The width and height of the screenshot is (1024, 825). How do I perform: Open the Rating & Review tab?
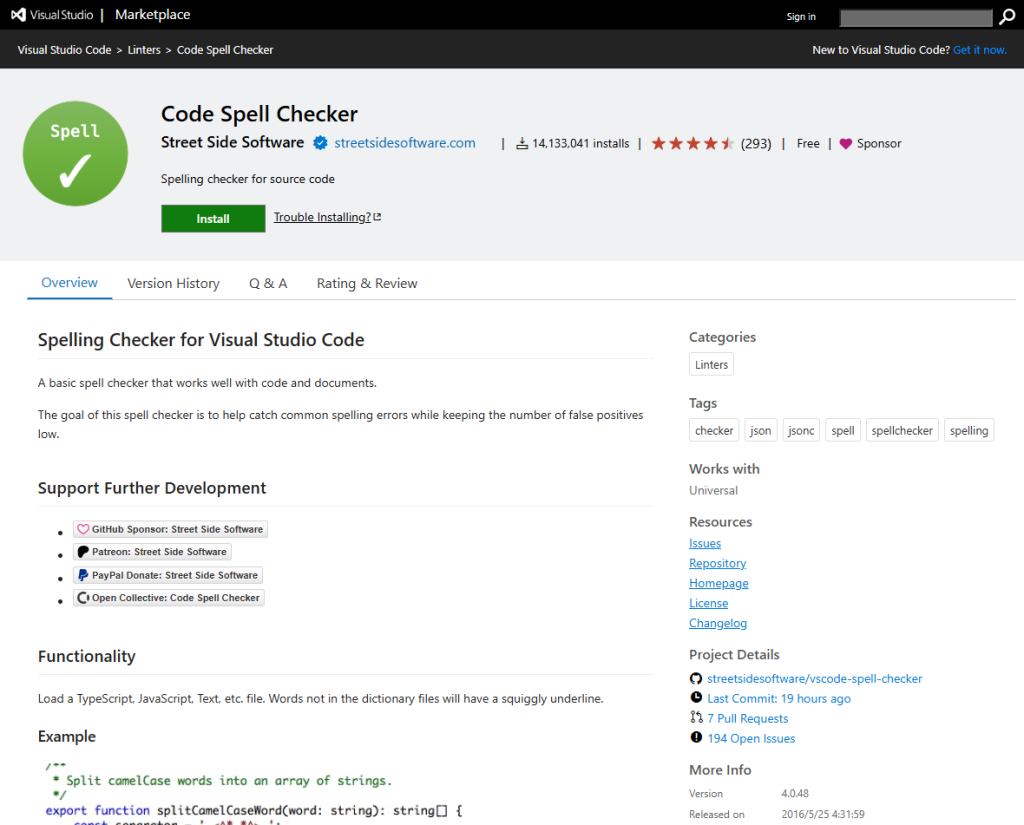coord(367,283)
